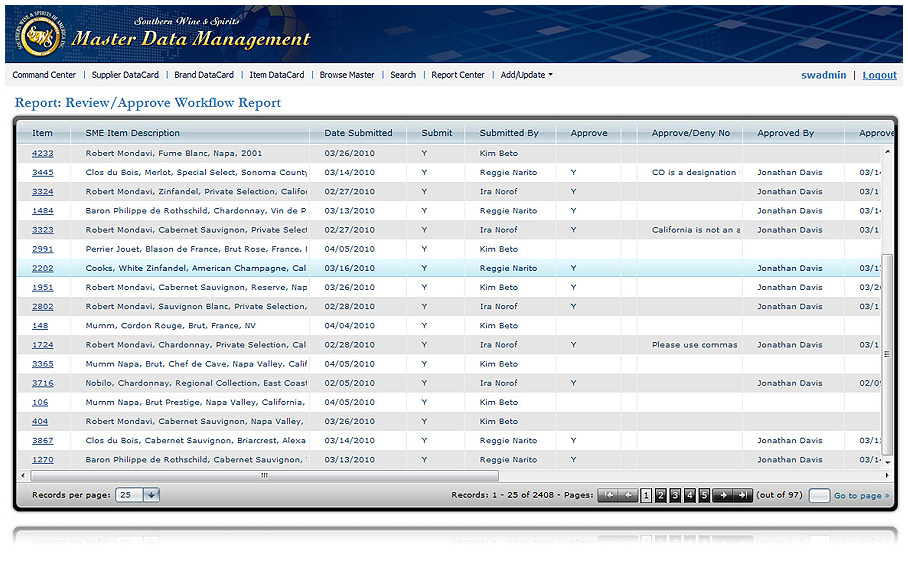Screen dimensions: 908x562
Task: Click date cell '02/05/2010'
Action: 350,383
